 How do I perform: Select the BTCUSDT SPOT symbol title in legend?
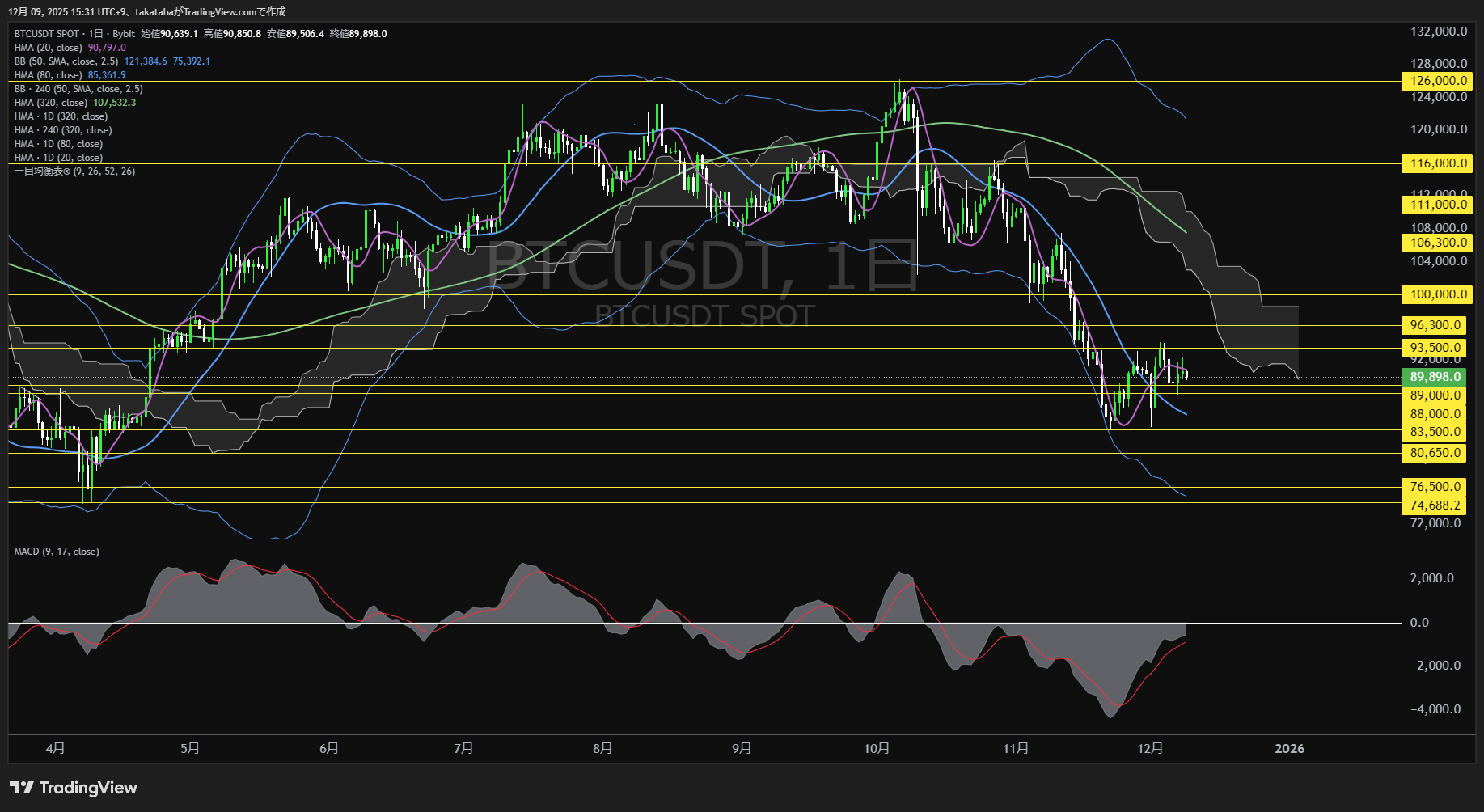[47, 34]
